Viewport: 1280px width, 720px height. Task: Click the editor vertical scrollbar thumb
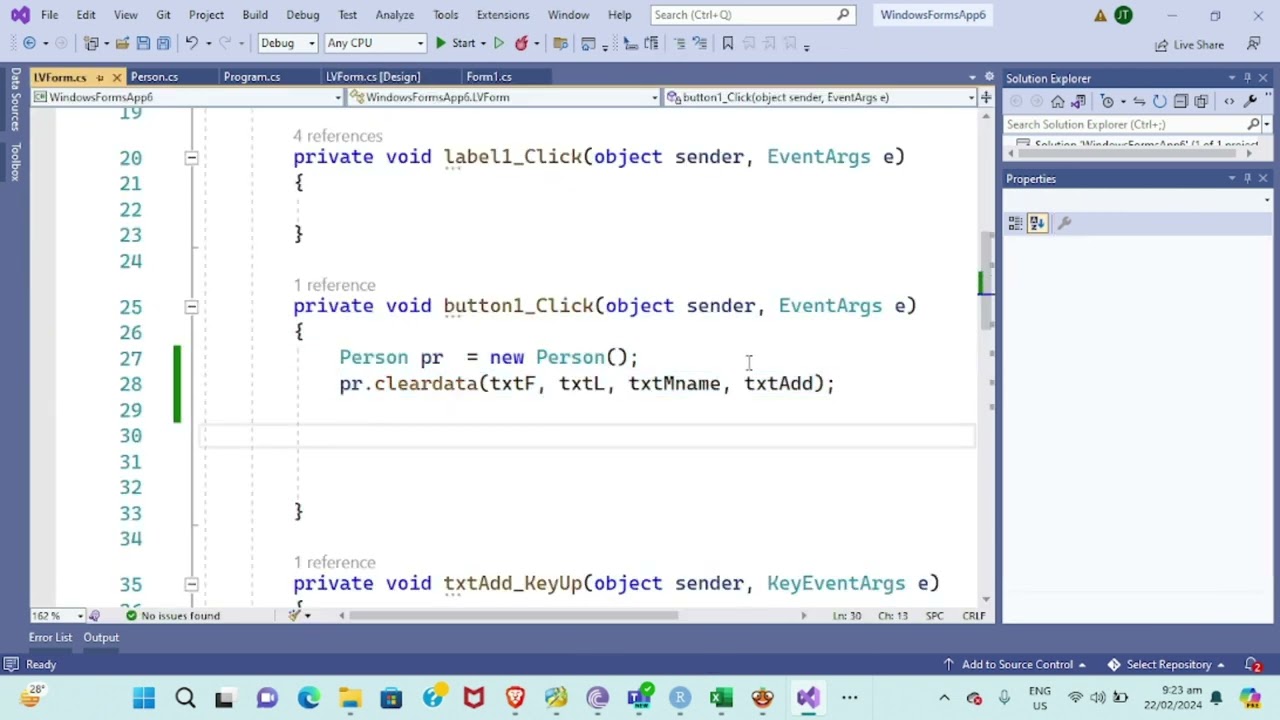coord(985,280)
